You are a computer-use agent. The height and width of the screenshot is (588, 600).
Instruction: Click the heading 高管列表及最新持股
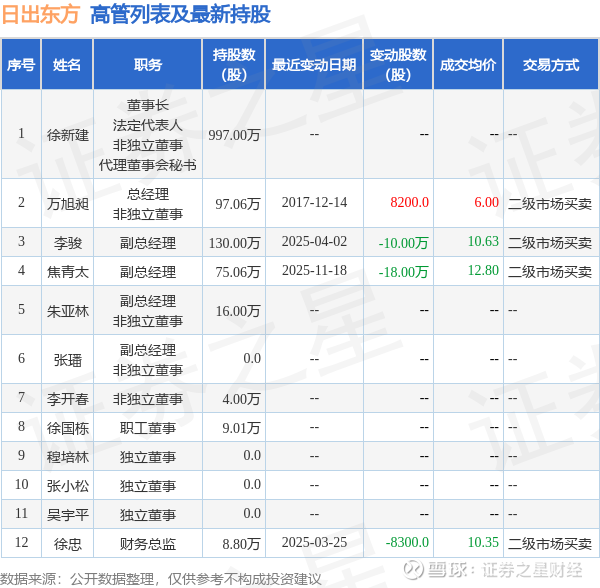click(180, 15)
